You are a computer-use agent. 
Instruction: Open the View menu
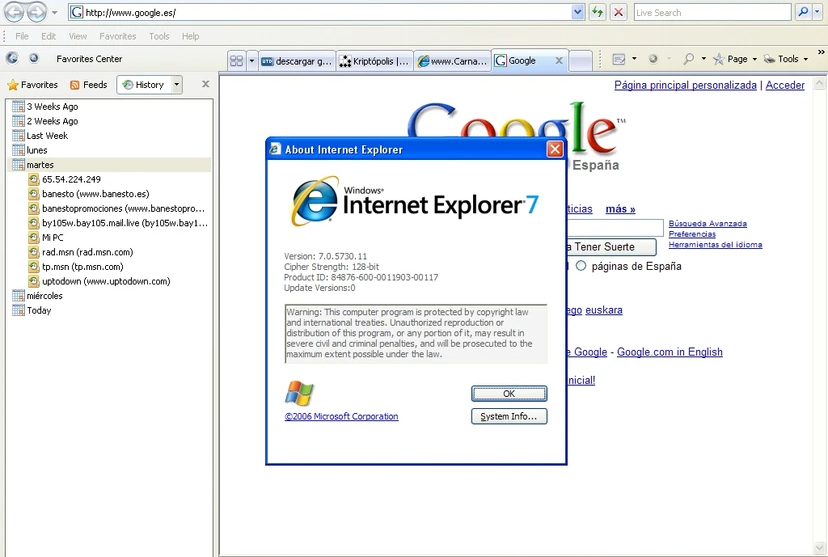78,36
